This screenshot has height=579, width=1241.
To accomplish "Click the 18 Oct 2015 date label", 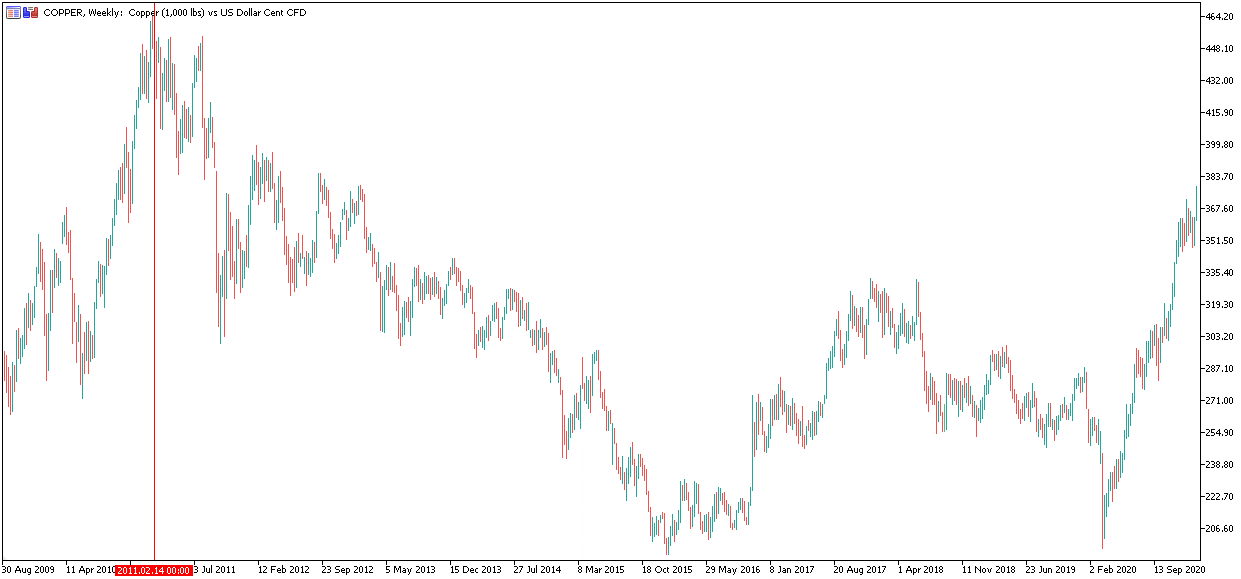I will [667, 570].
